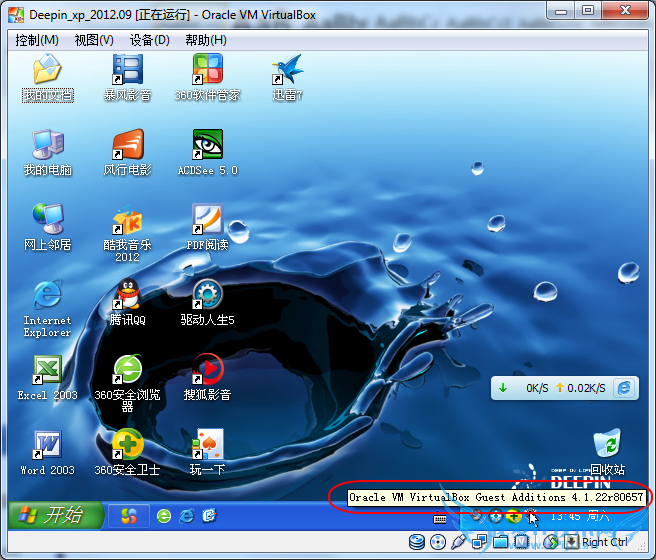This screenshot has height=560, width=656.
Task: Click the 开始 Start button
Action: click(56, 515)
